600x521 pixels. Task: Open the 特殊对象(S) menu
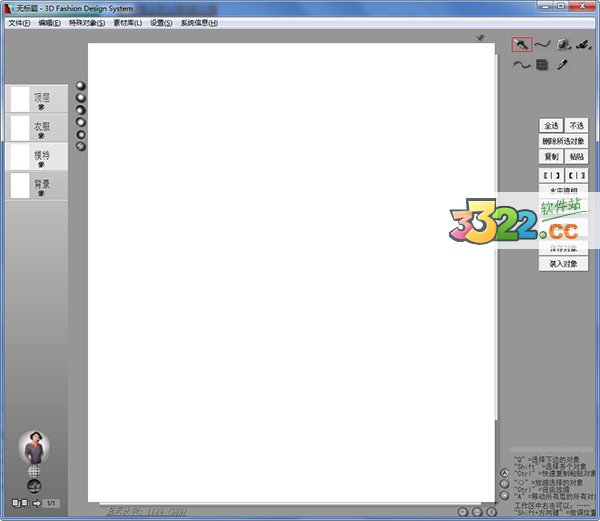point(87,23)
